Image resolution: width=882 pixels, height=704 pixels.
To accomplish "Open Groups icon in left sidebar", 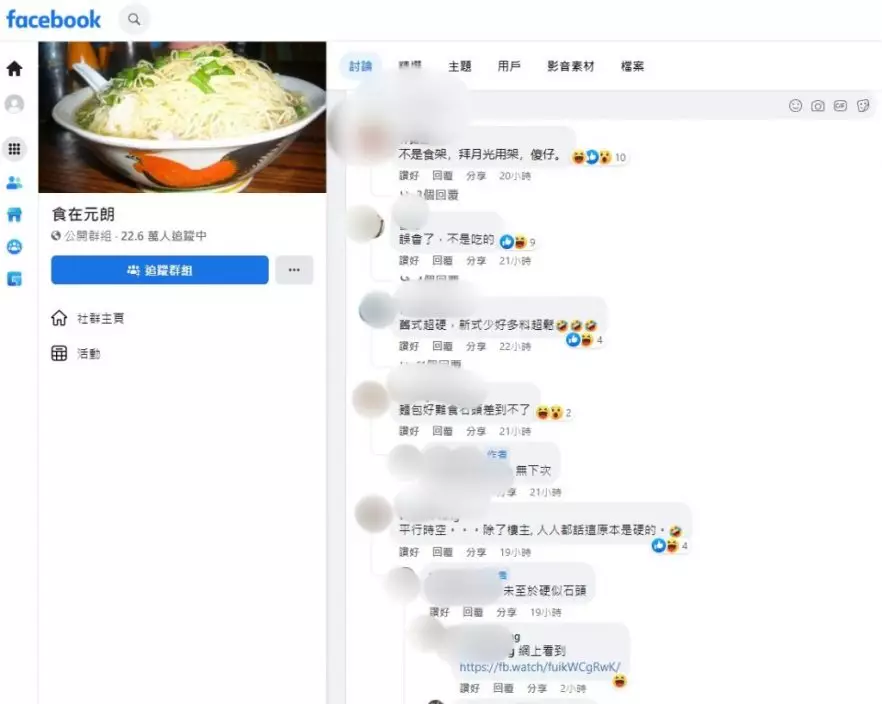I will click(x=14, y=246).
